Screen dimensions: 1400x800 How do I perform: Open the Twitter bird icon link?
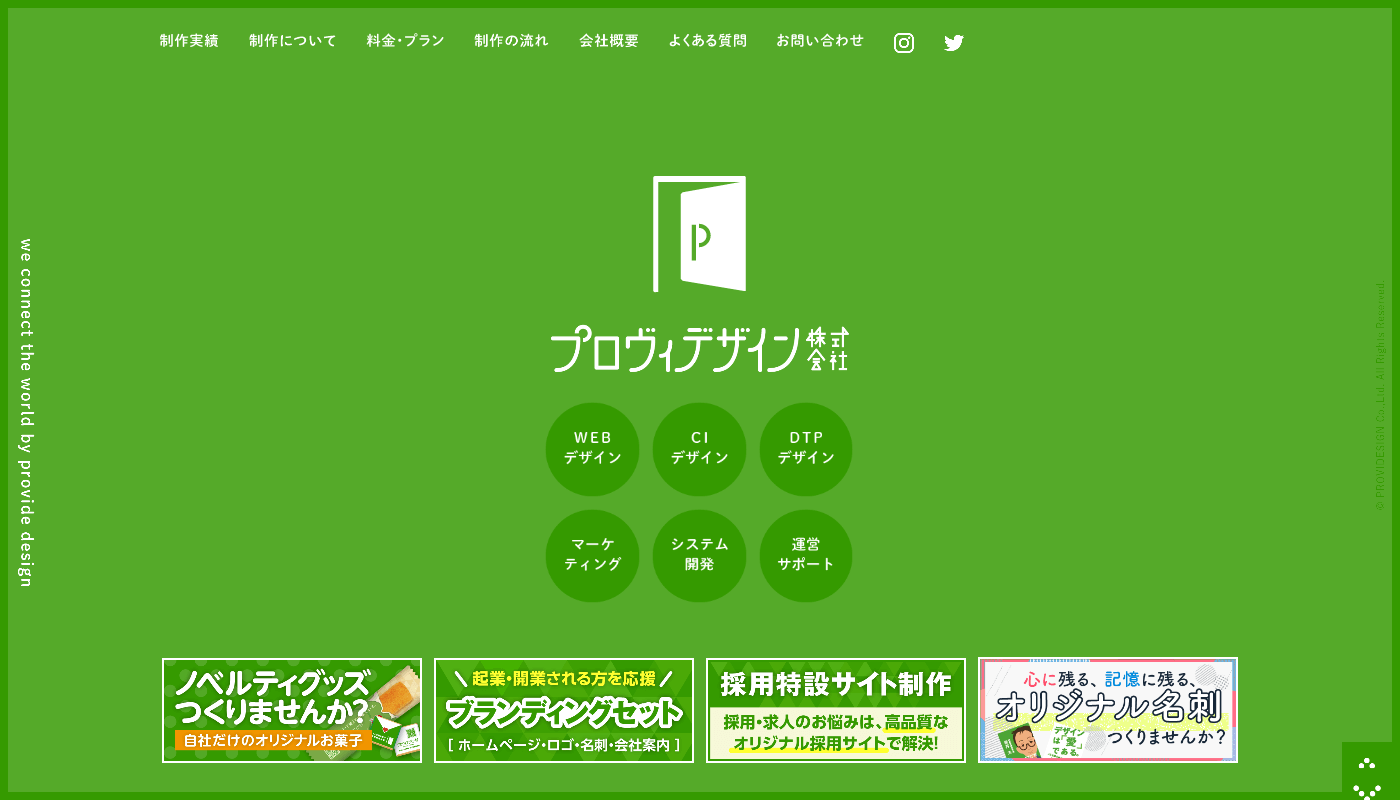click(x=954, y=43)
